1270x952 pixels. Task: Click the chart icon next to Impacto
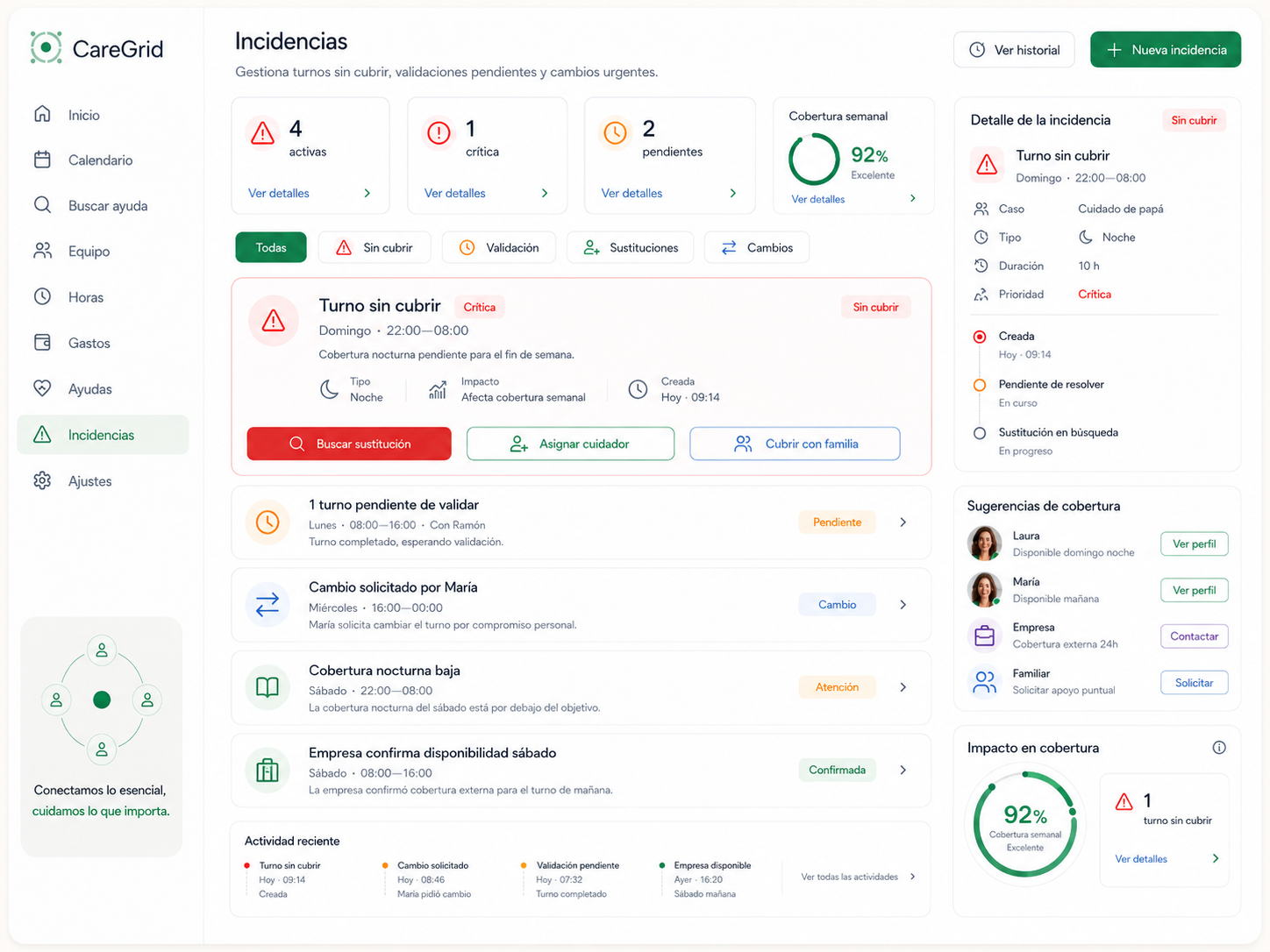pyautogui.click(x=438, y=389)
